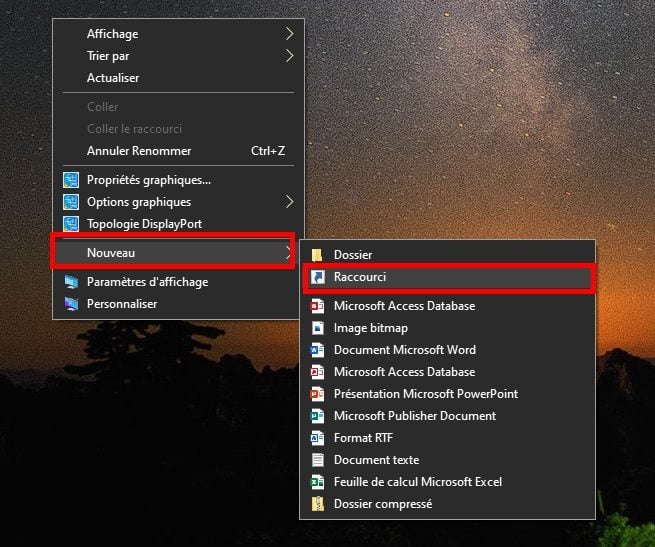Expand the Affichage submenu arrow

pos(289,34)
